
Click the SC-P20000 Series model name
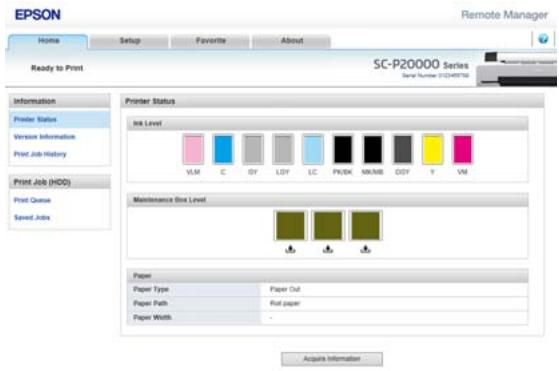point(421,65)
